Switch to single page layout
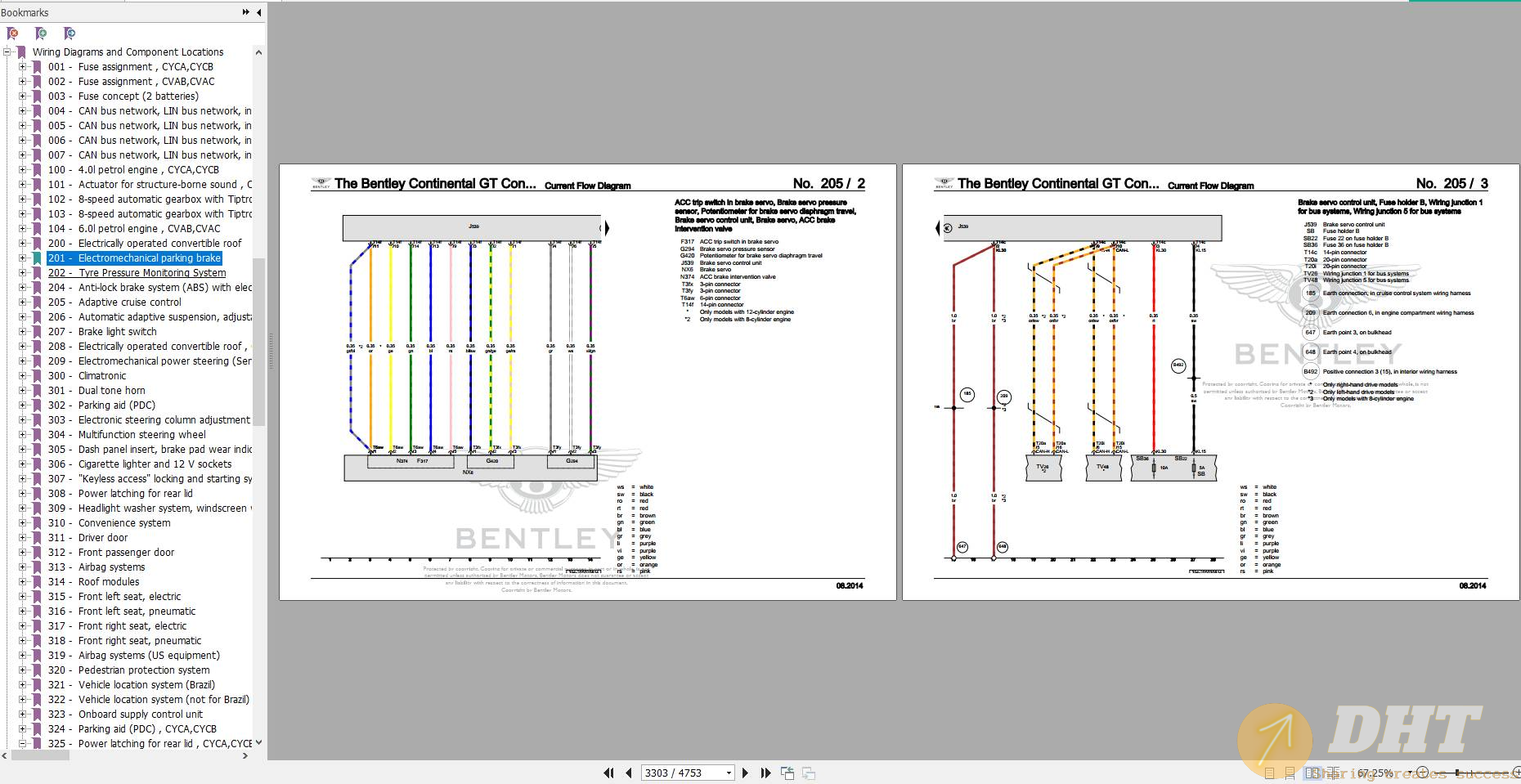Viewport: 1521px width, 784px height. click(1269, 773)
